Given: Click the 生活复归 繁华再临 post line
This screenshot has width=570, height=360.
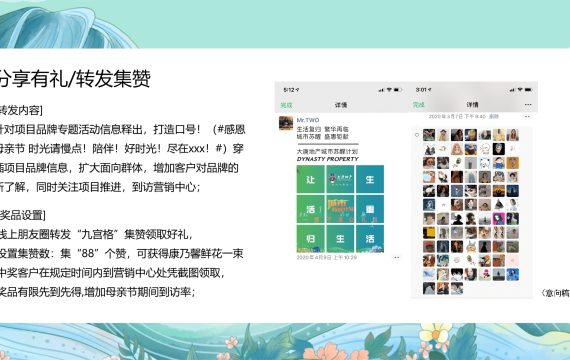Looking at the screenshot, I should click(322, 129).
